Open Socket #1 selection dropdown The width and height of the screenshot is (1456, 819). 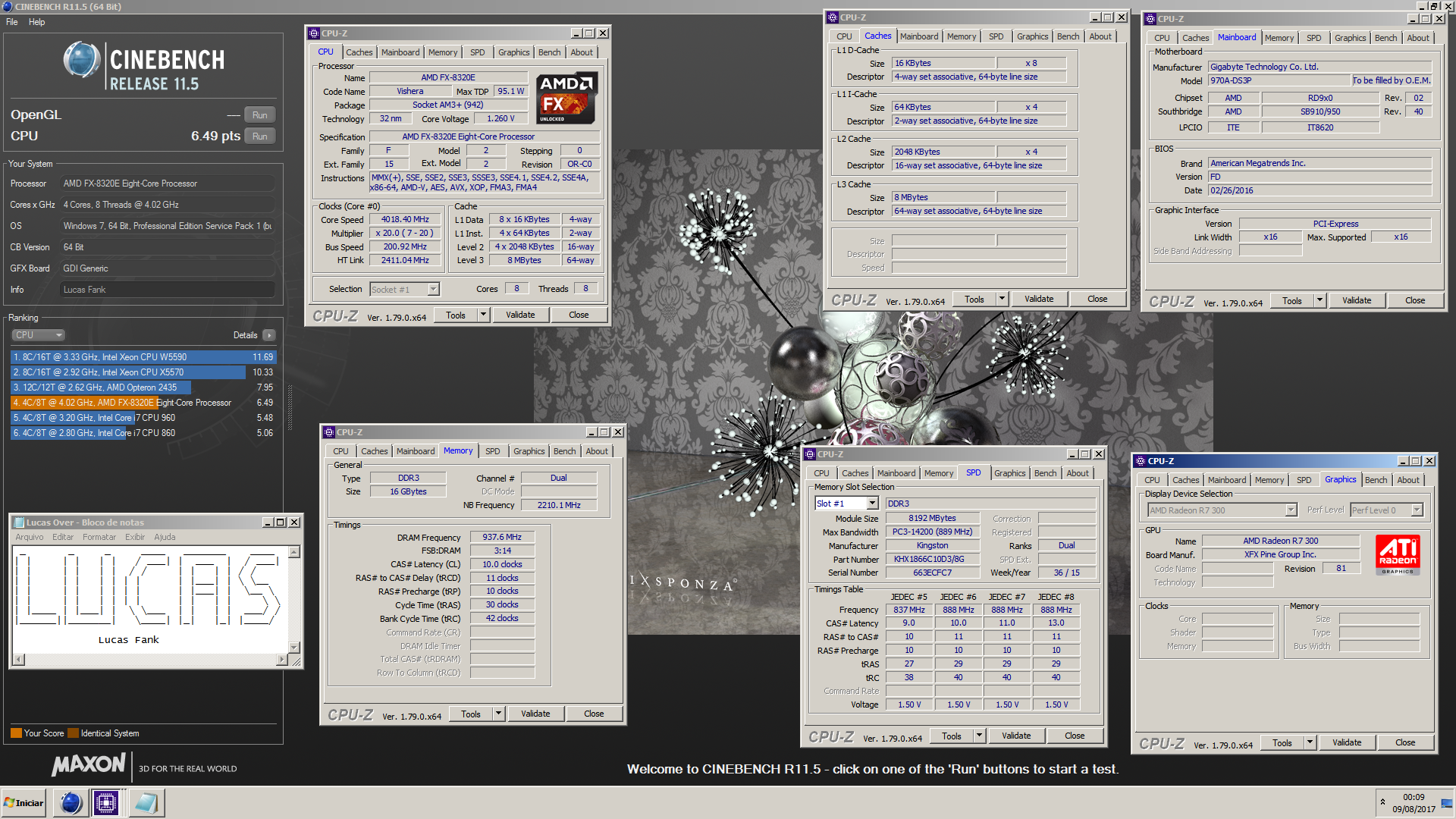(433, 290)
